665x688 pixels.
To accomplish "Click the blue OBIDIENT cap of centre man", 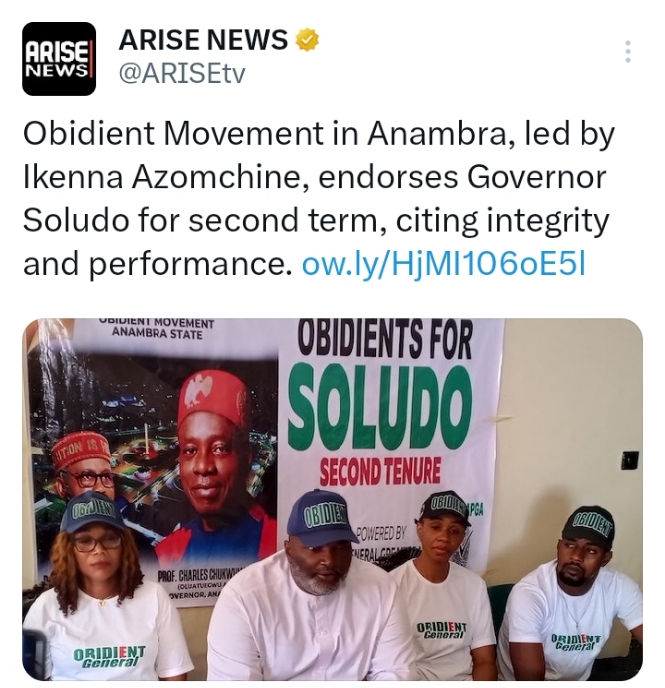I will [x=321, y=519].
